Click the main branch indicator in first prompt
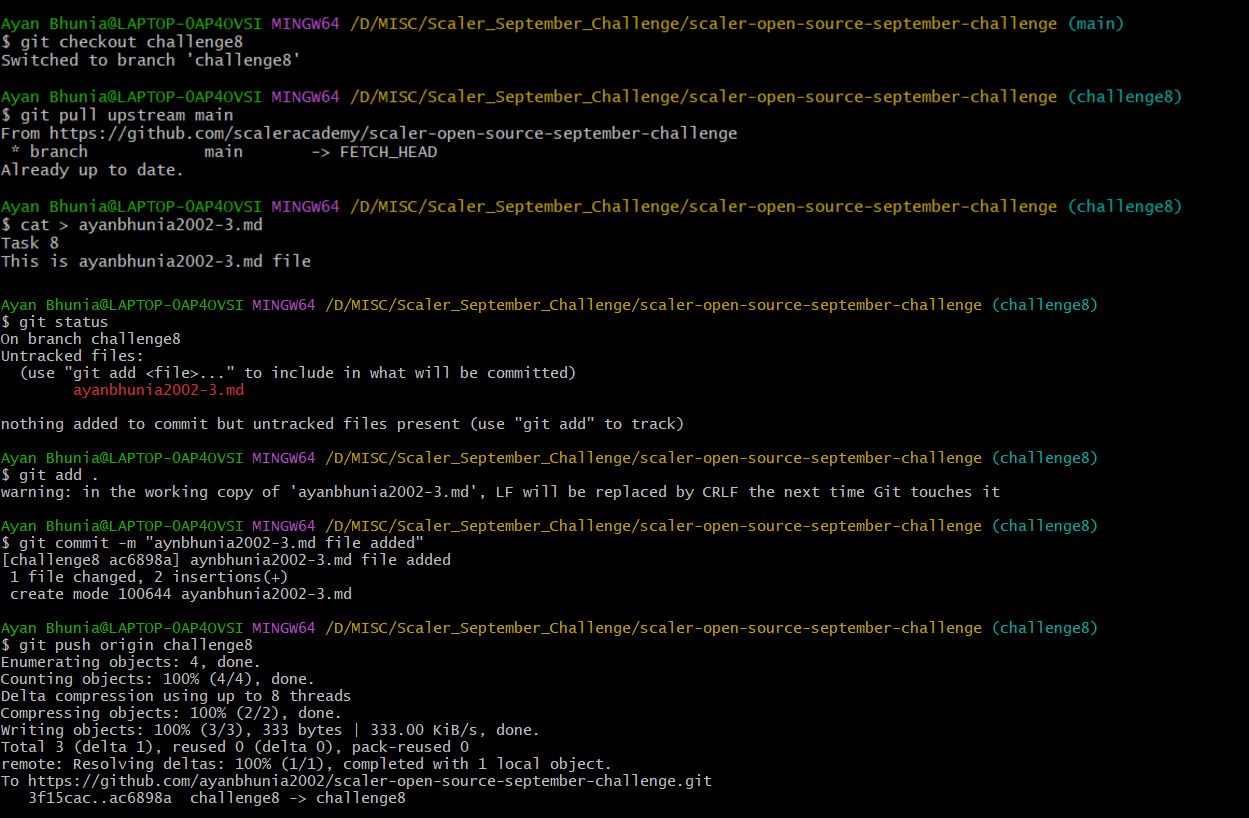The height and width of the screenshot is (818, 1249). (1095, 22)
